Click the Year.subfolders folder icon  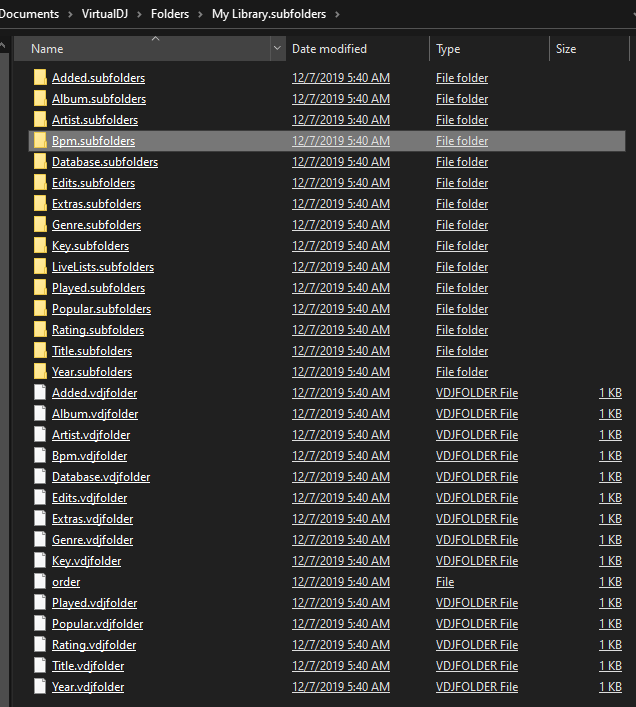click(x=40, y=372)
